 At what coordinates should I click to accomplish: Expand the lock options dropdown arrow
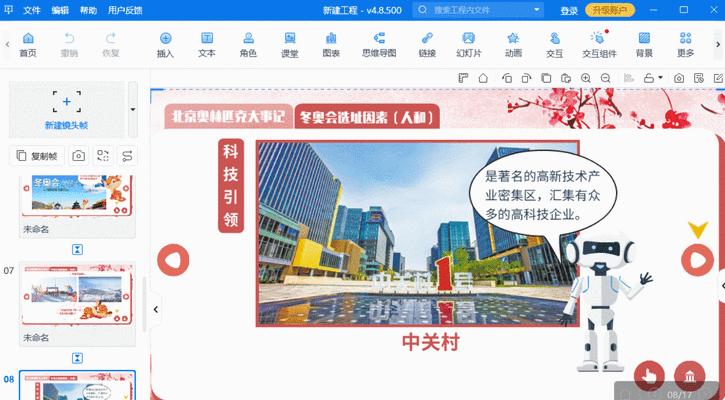pyautogui.click(x=660, y=78)
